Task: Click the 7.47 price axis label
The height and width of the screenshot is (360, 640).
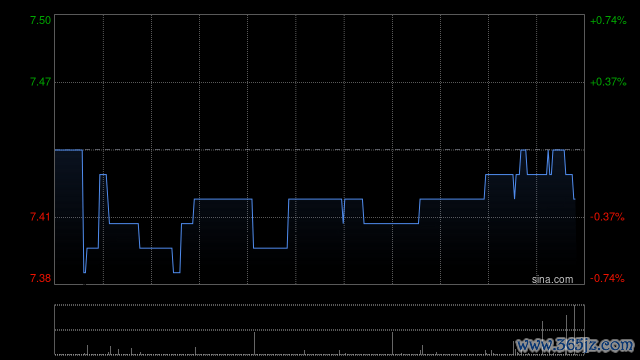Action: tap(40, 82)
